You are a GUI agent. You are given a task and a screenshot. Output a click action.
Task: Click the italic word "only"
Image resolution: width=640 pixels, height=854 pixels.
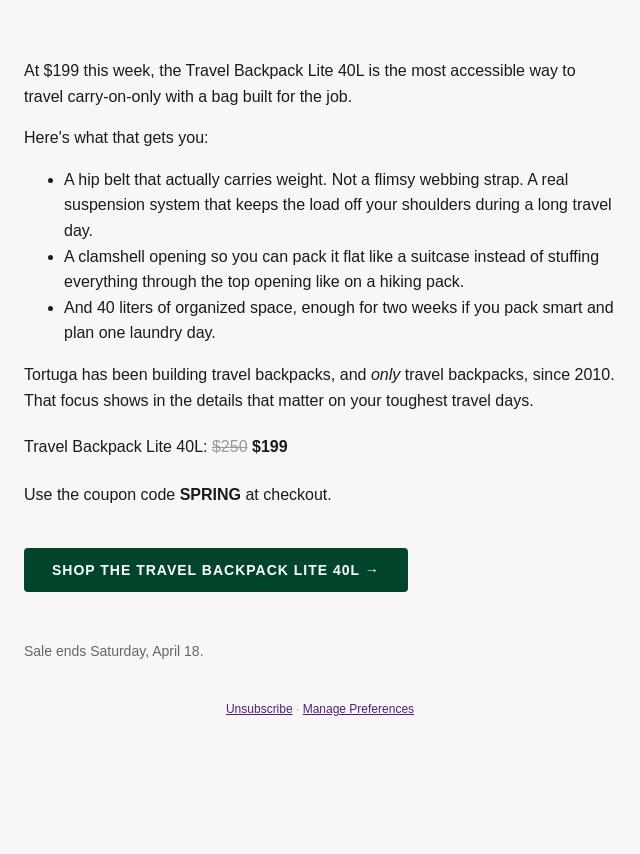pyautogui.click(x=385, y=374)
